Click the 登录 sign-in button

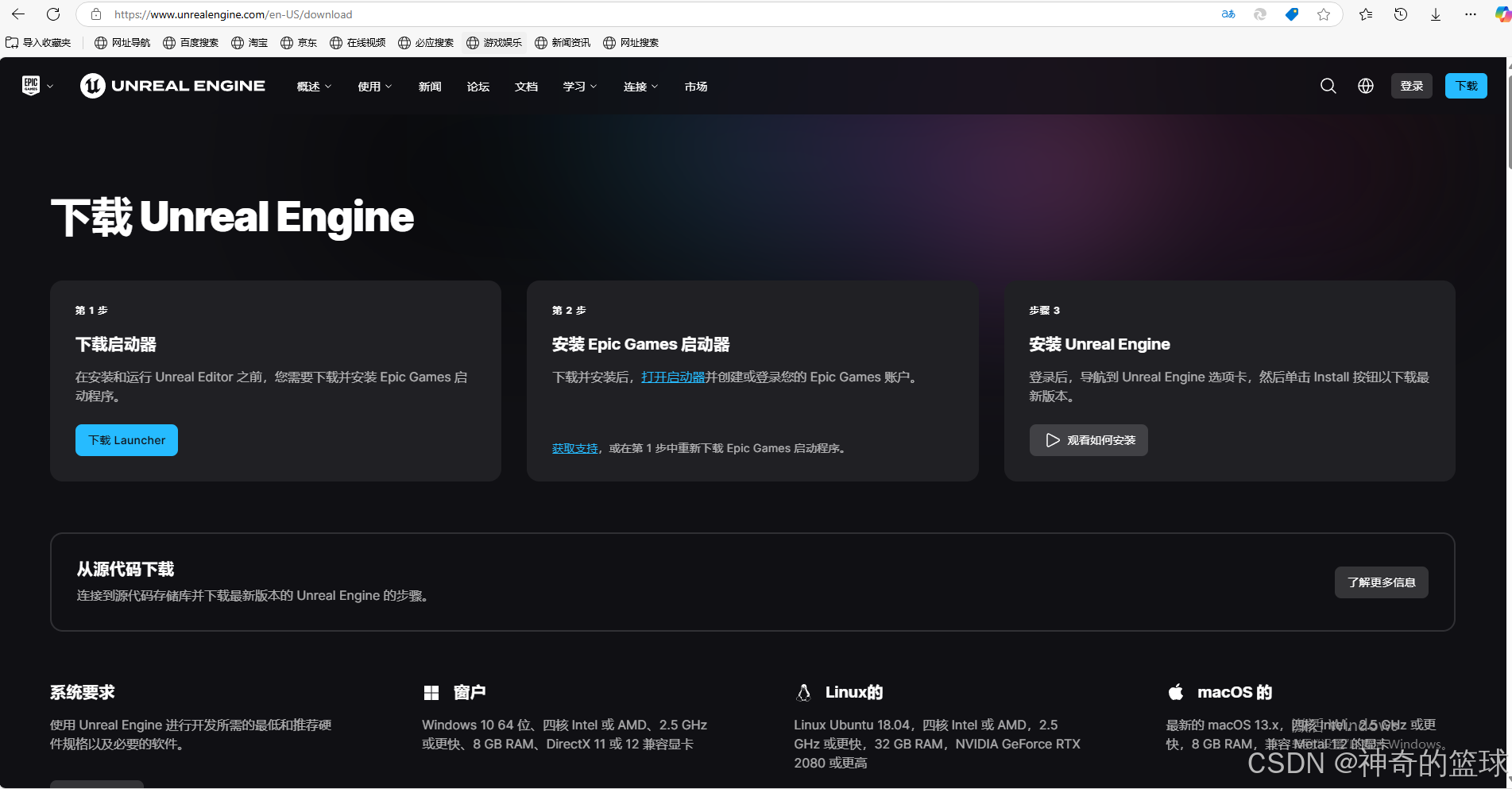pos(1412,86)
